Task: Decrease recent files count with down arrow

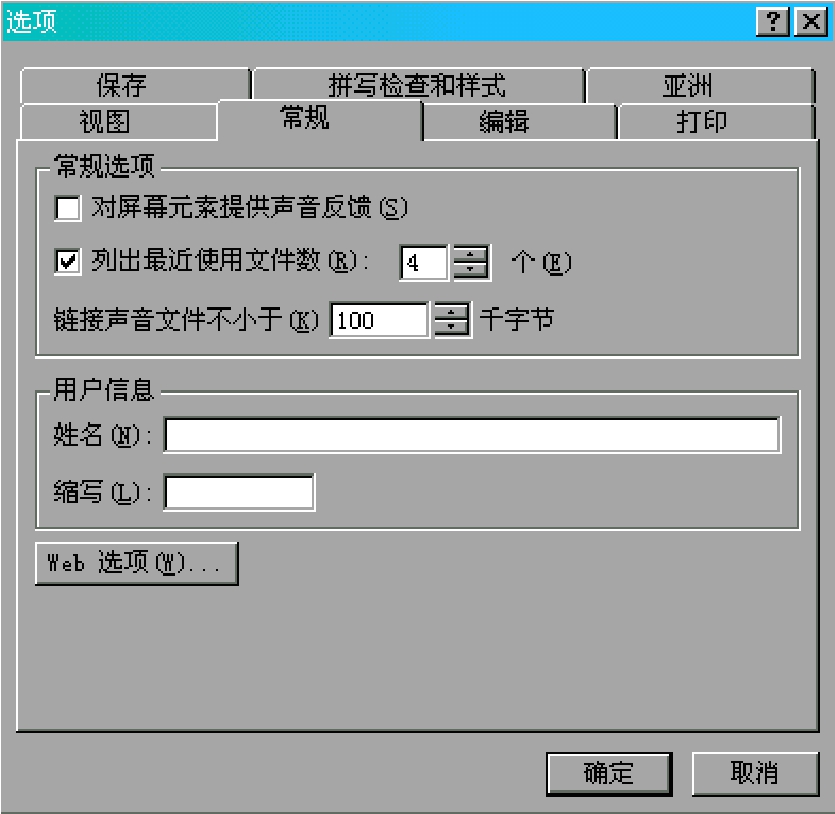Action: tap(470, 270)
